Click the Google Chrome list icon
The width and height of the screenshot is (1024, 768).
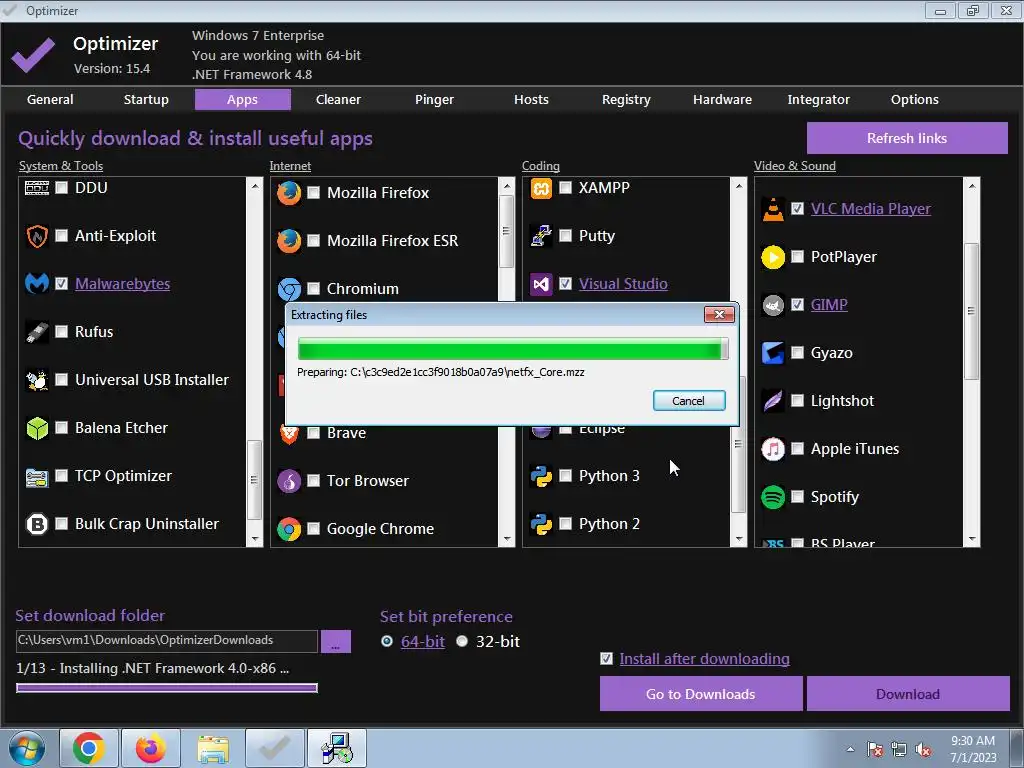289,529
